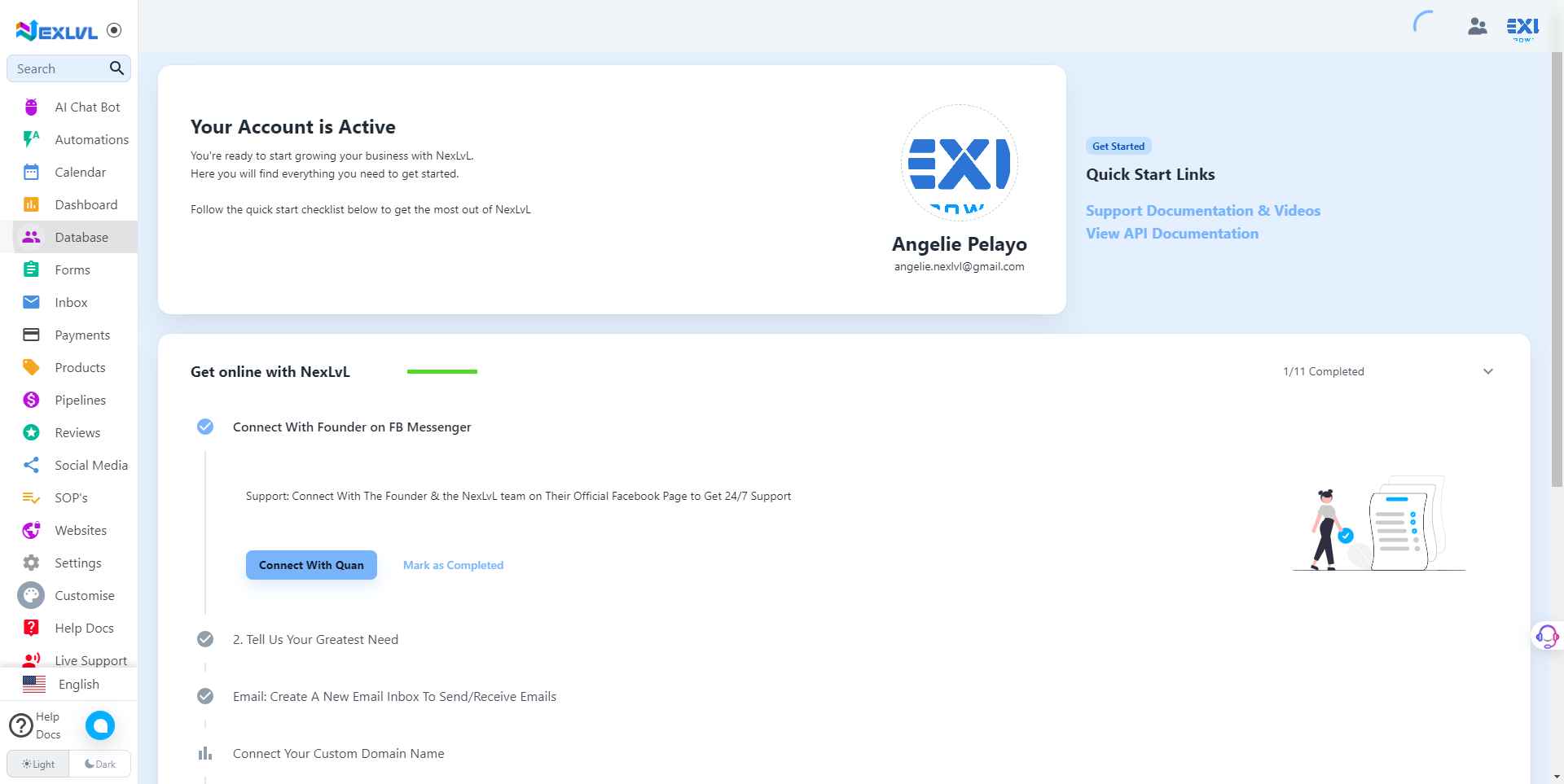Collapse the Connect With Founder on FB Messenger step
Screen dimensions: 1564x784
coord(352,427)
